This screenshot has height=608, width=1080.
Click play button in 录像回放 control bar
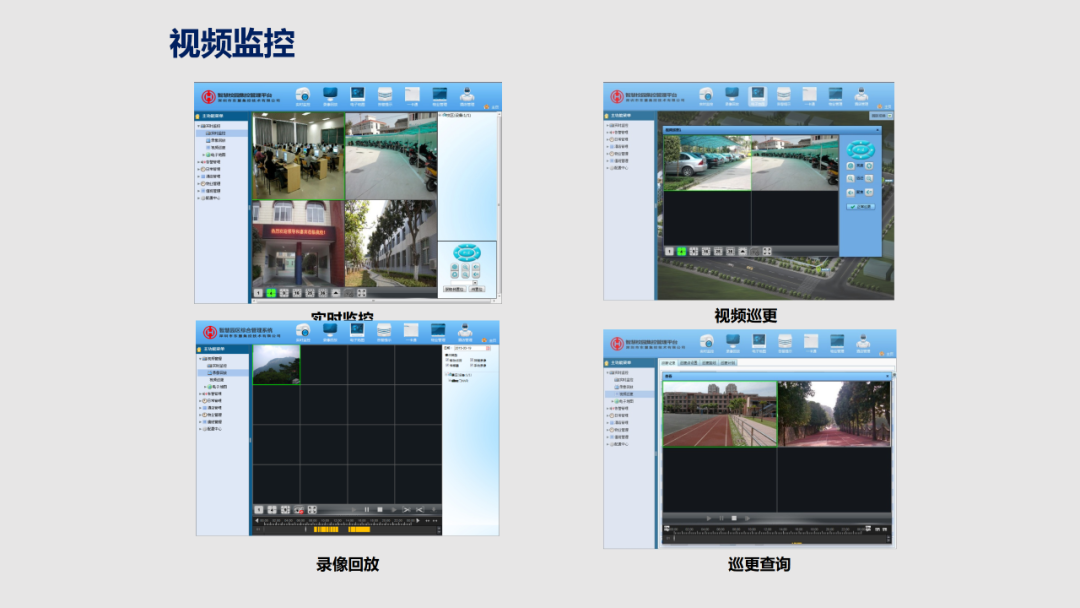353,510
